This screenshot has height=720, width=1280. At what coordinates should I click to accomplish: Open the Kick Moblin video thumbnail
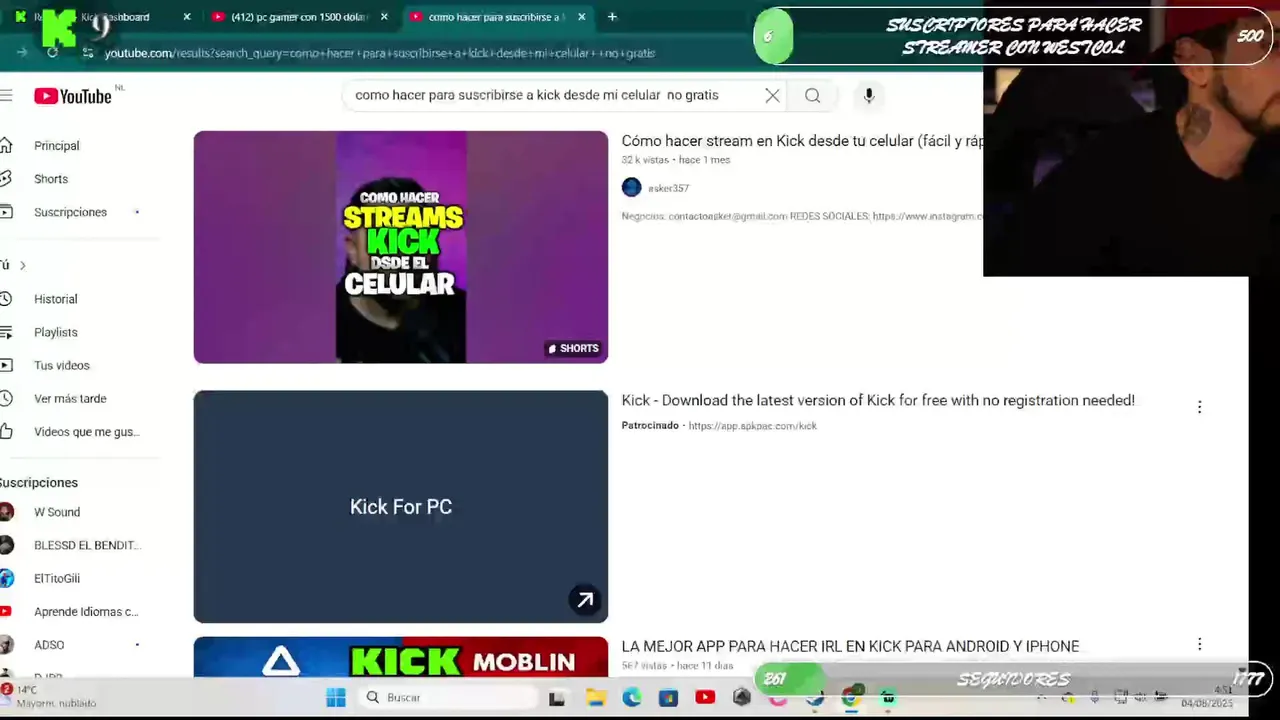click(x=400, y=657)
